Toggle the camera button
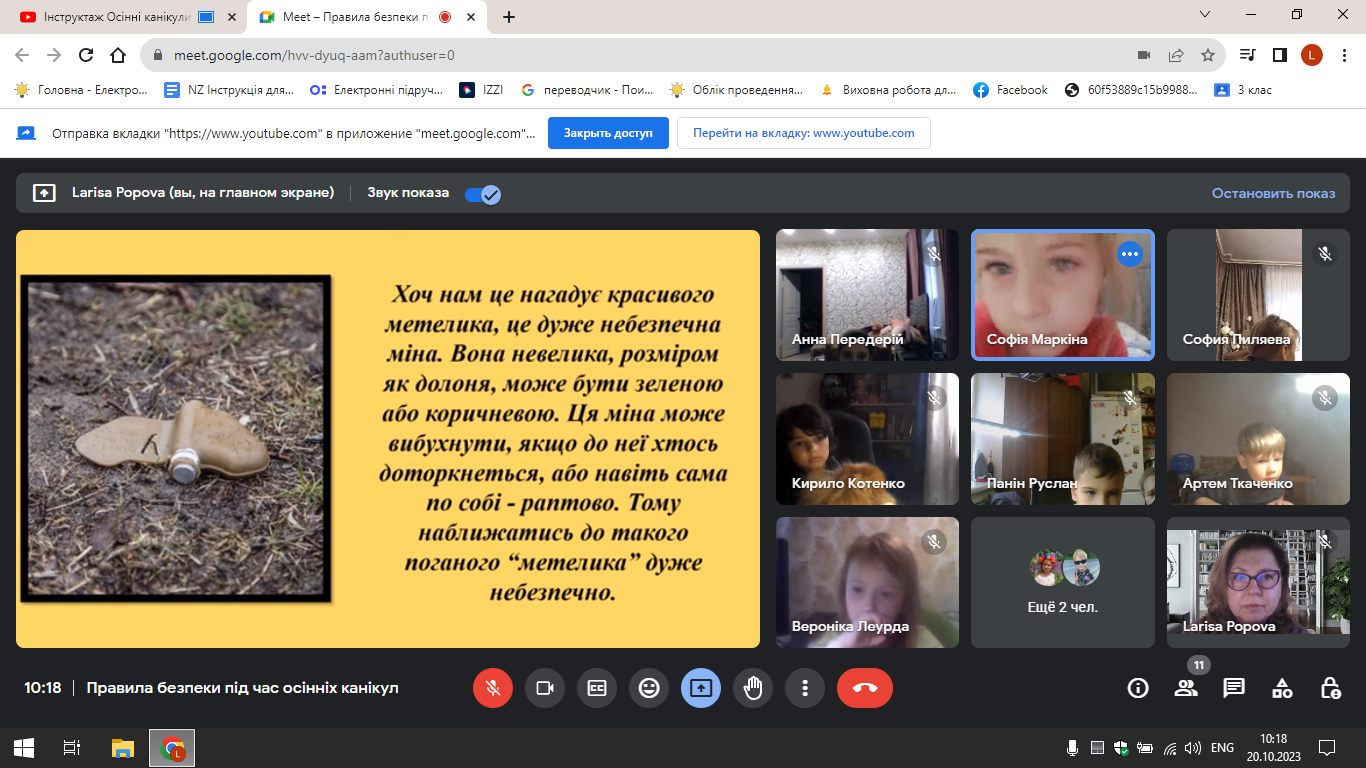 tap(545, 688)
